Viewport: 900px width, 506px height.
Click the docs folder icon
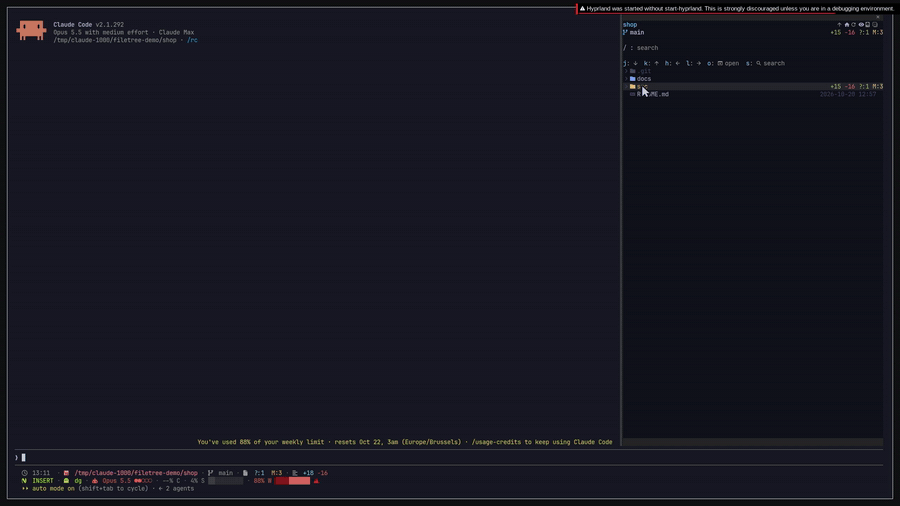[x=633, y=79]
